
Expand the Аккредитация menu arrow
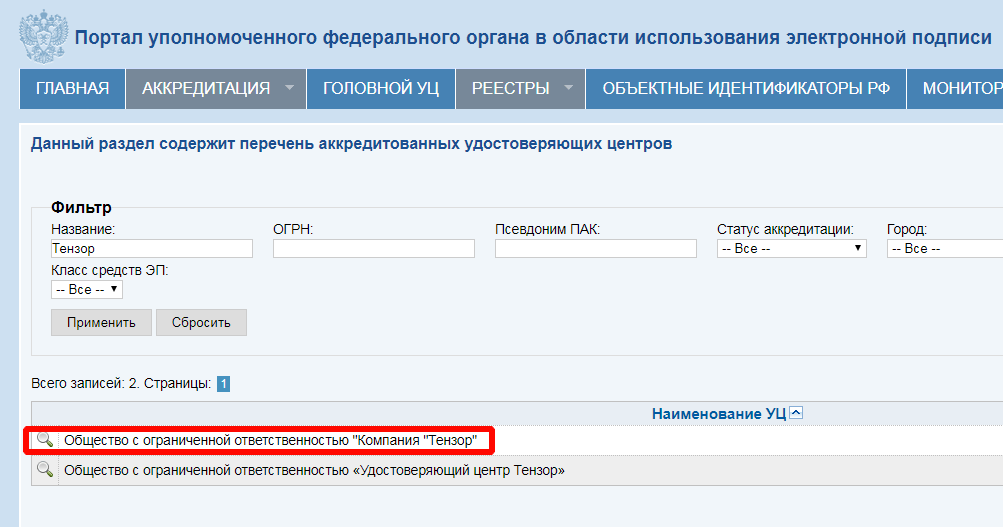tap(289, 88)
